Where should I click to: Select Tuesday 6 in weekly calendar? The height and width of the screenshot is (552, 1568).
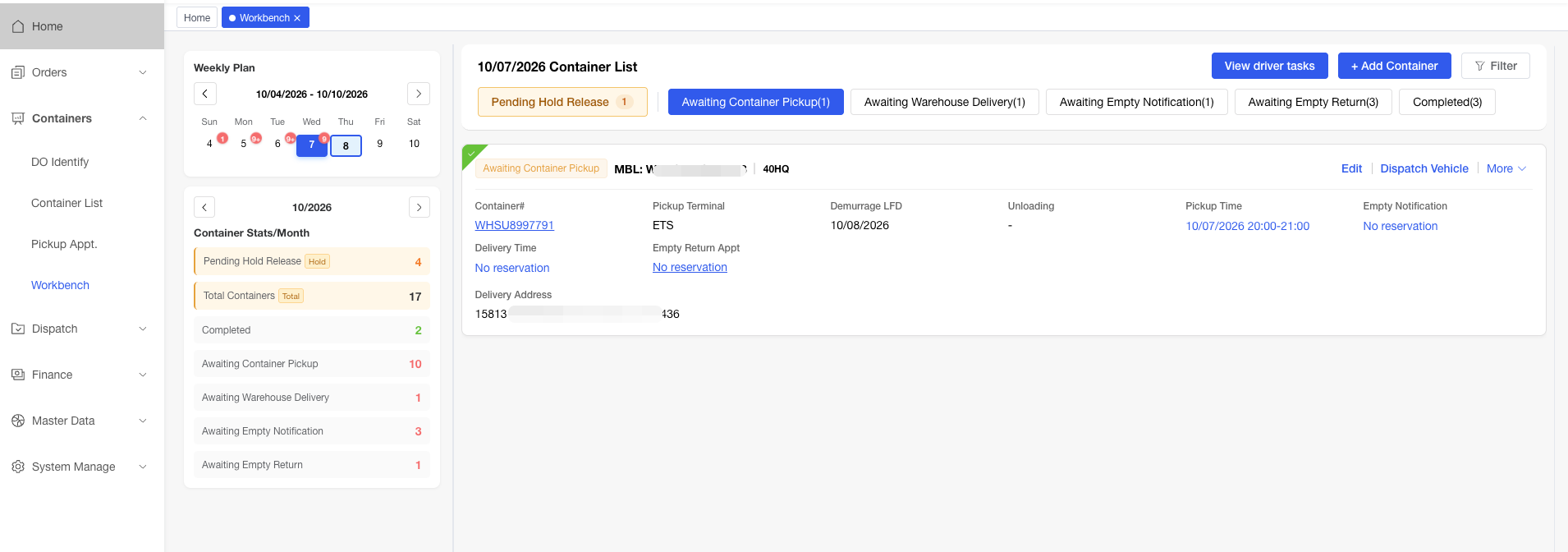277,144
